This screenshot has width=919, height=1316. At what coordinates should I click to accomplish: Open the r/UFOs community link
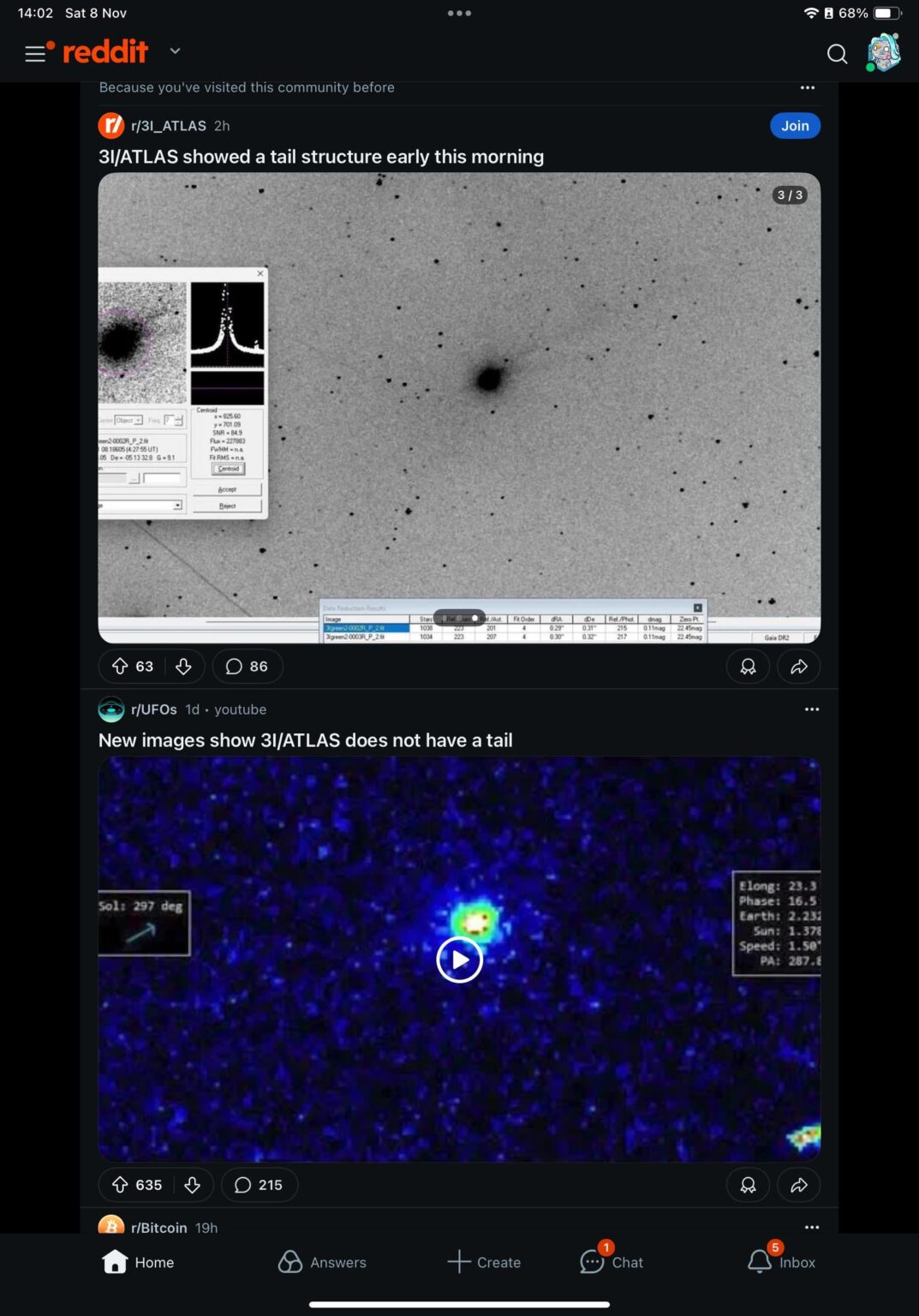(153, 709)
